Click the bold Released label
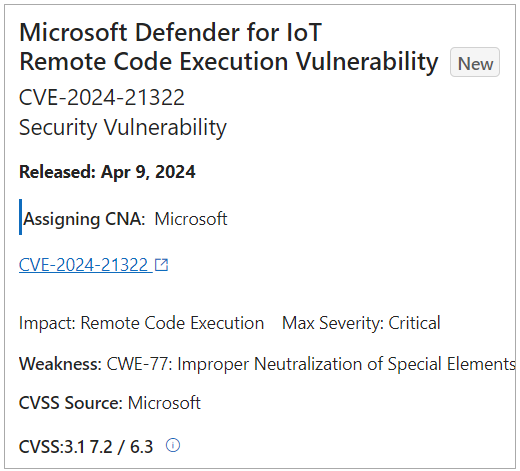520x471 pixels. point(57,172)
